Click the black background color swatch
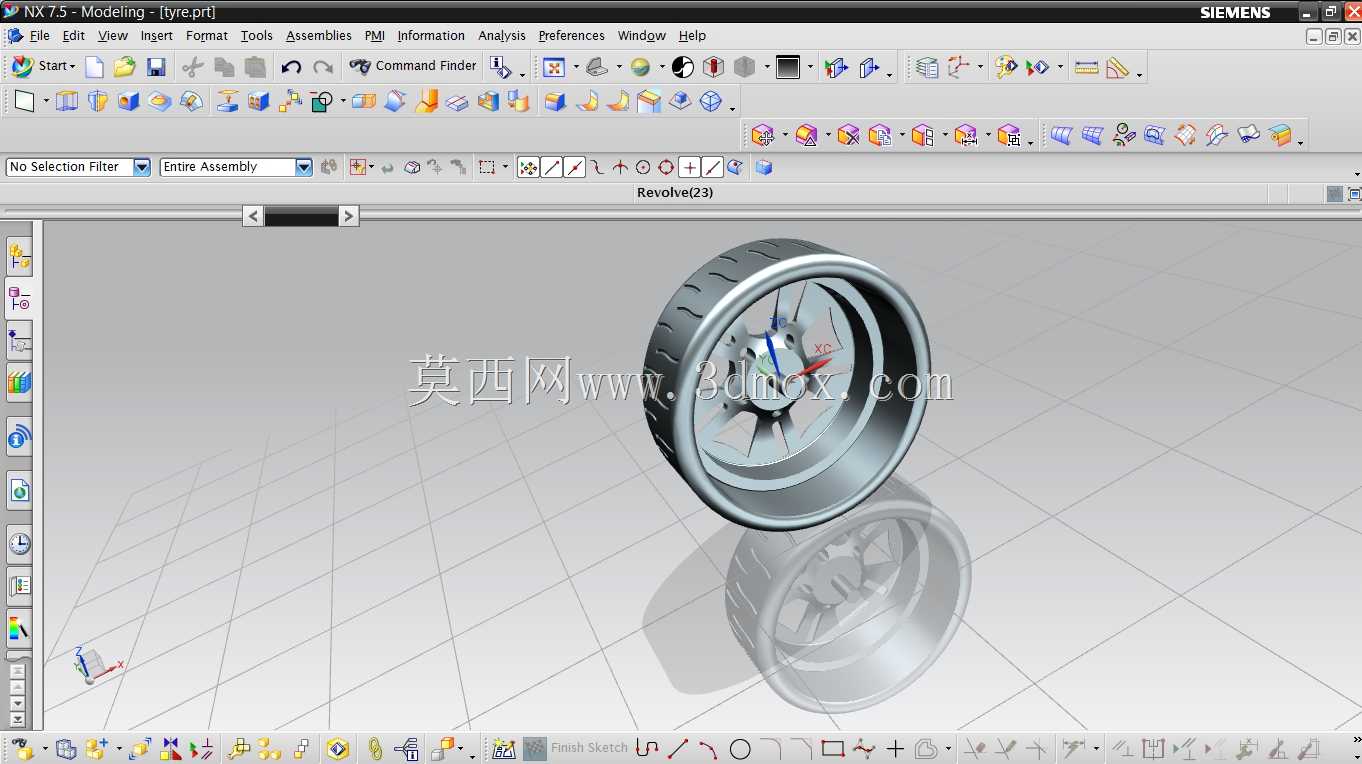The height and width of the screenshot is (764, 1362). (x=788, y=67)
